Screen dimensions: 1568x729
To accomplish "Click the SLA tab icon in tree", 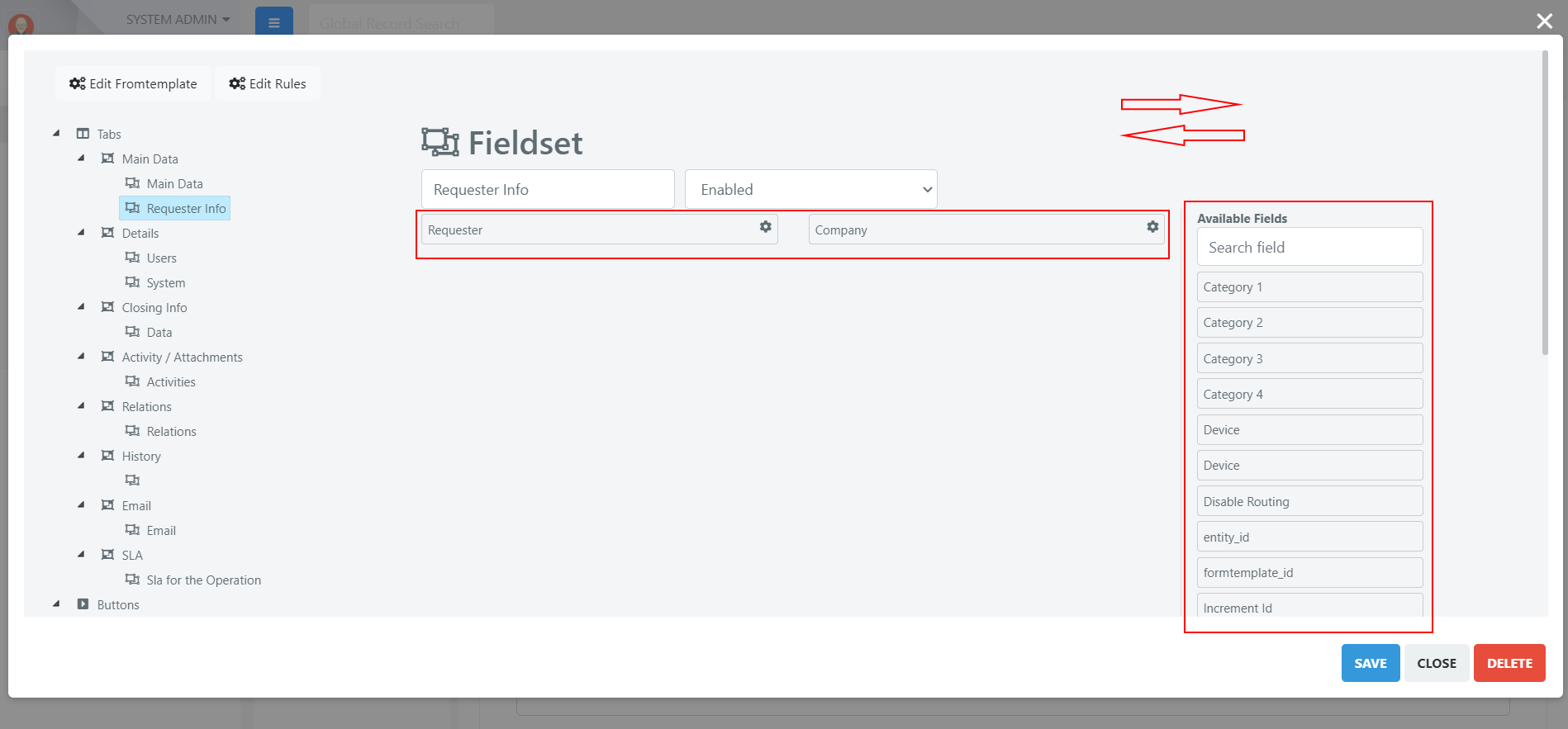I will click(x=107, y=554).
